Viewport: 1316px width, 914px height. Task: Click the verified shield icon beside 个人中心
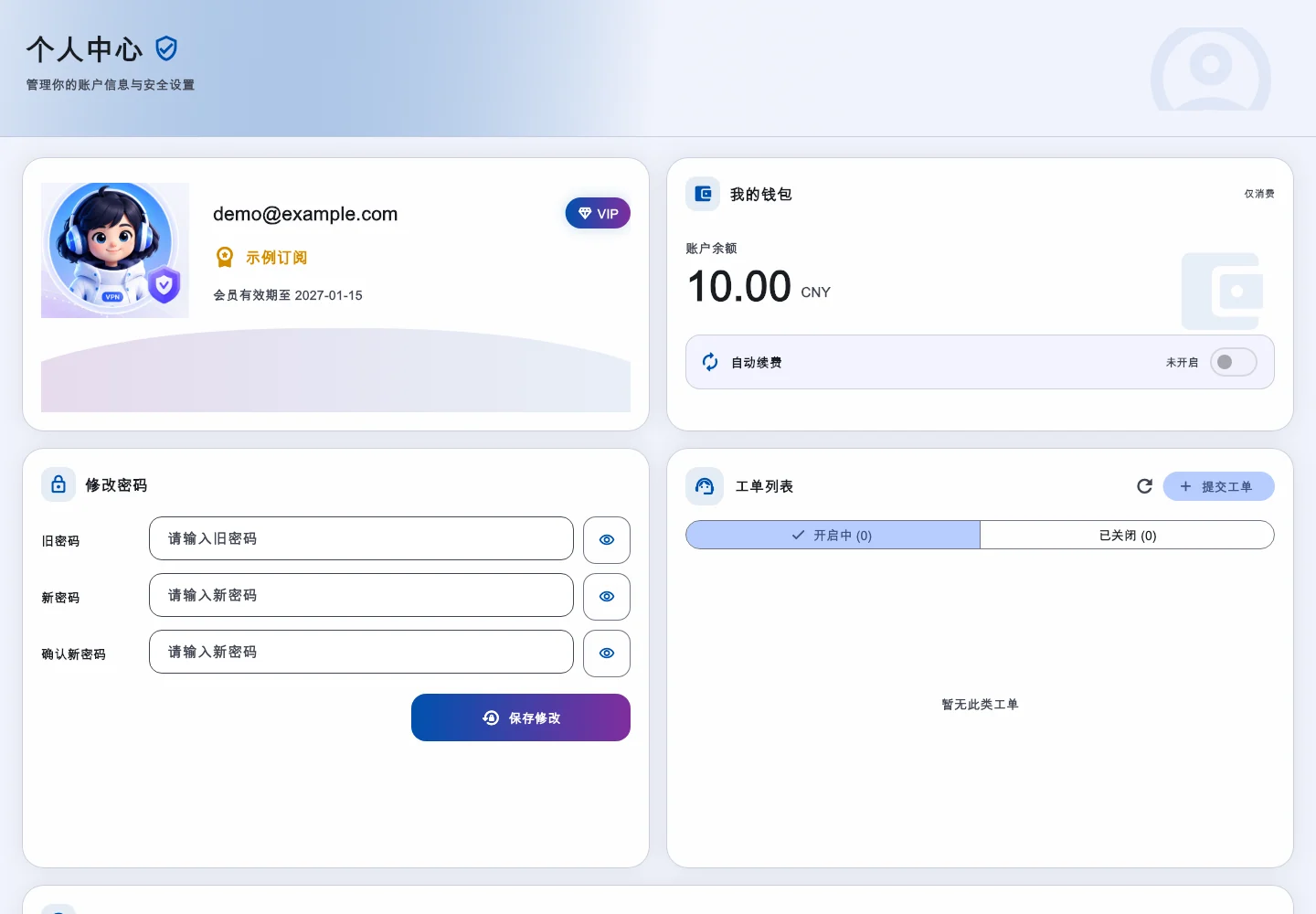click(166, 48)
